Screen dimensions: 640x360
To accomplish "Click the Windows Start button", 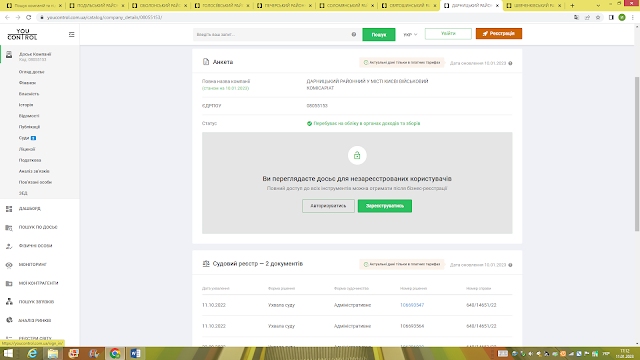I will click(8, 353).
